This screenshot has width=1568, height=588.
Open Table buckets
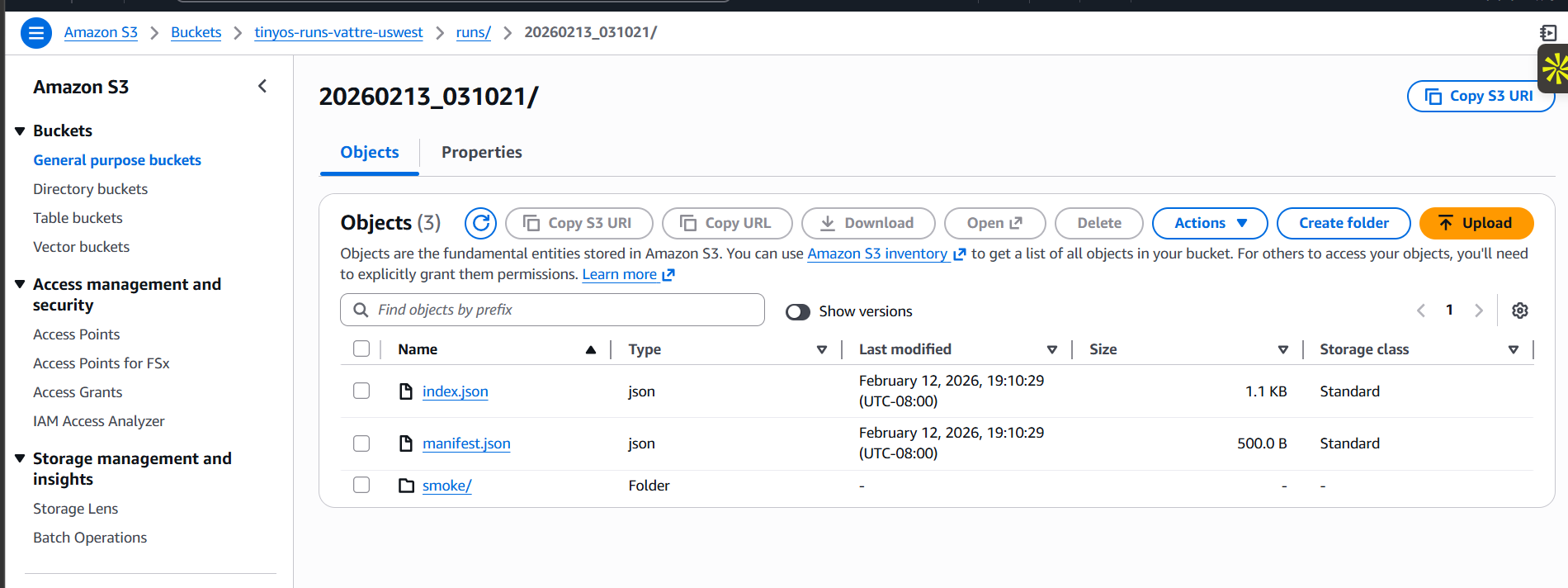click(x=78, y=218)
